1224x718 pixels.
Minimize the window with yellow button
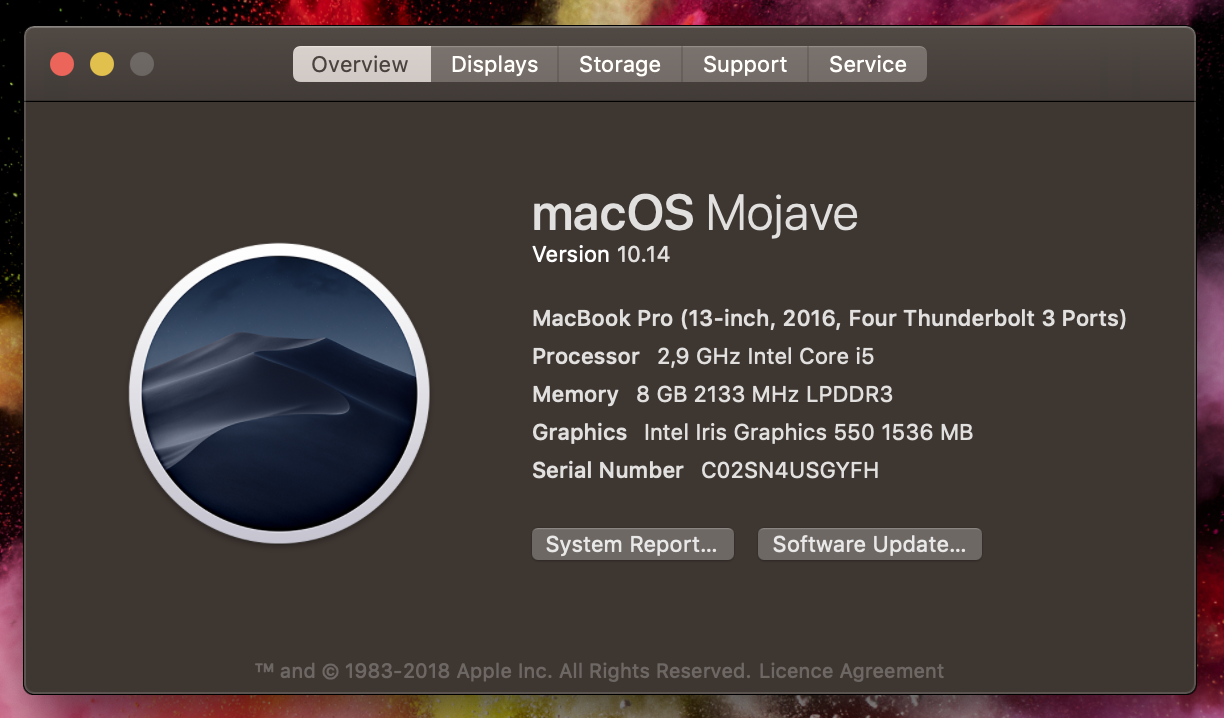pos(102,64)
